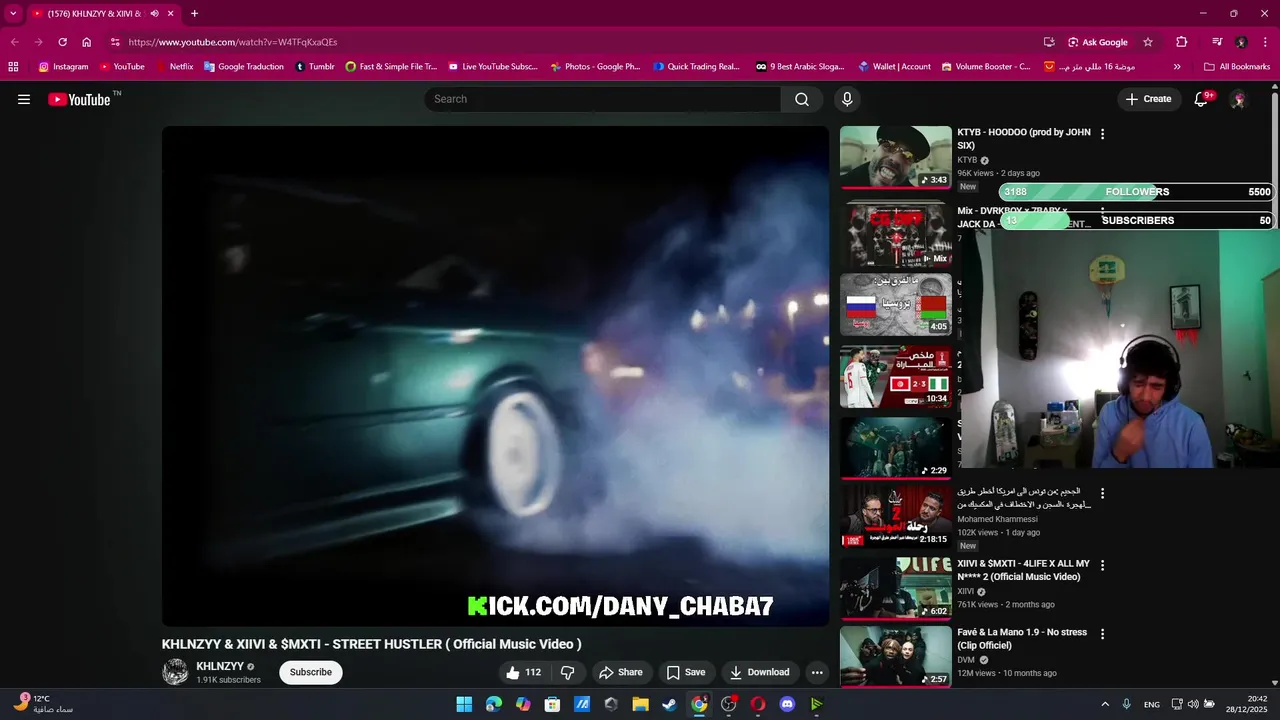Image resolution: width=1280 pixels, height=720 pixels.
Task: Subscribe to KHLNZYY channel
Action: click(310, 672)
